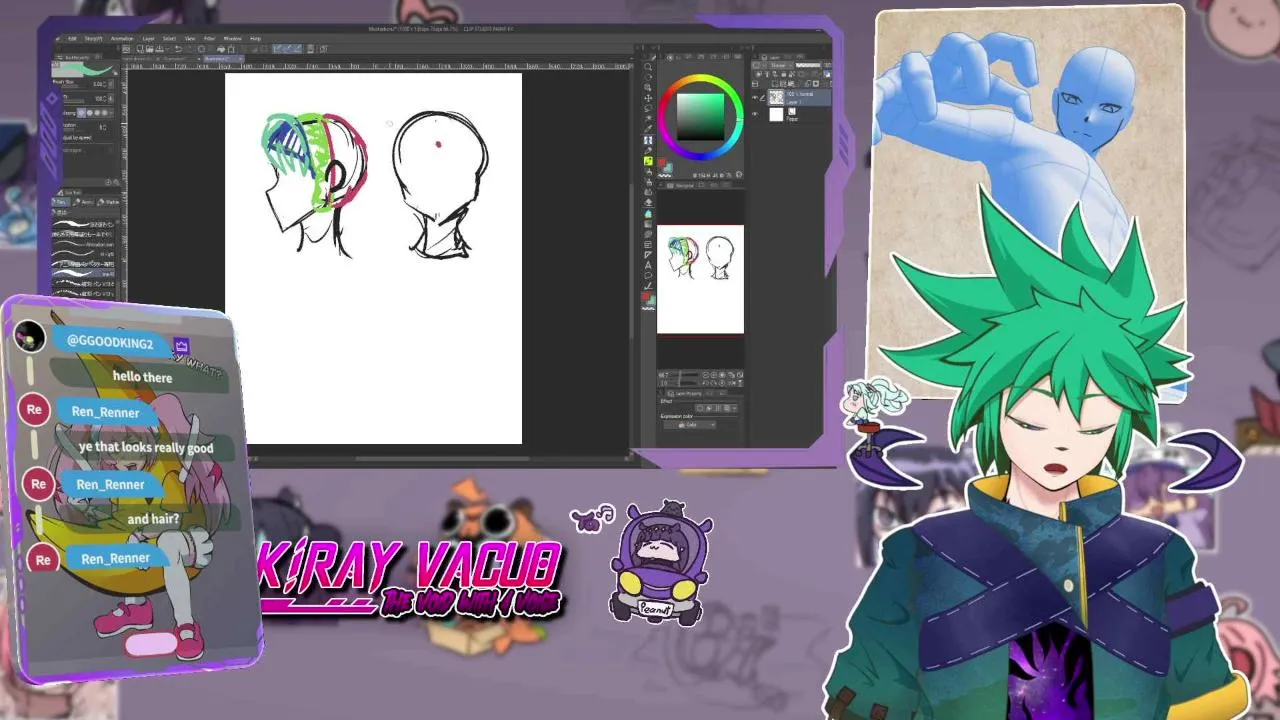
Task: Open the Expression color dropdown
Action: (690, 425)
